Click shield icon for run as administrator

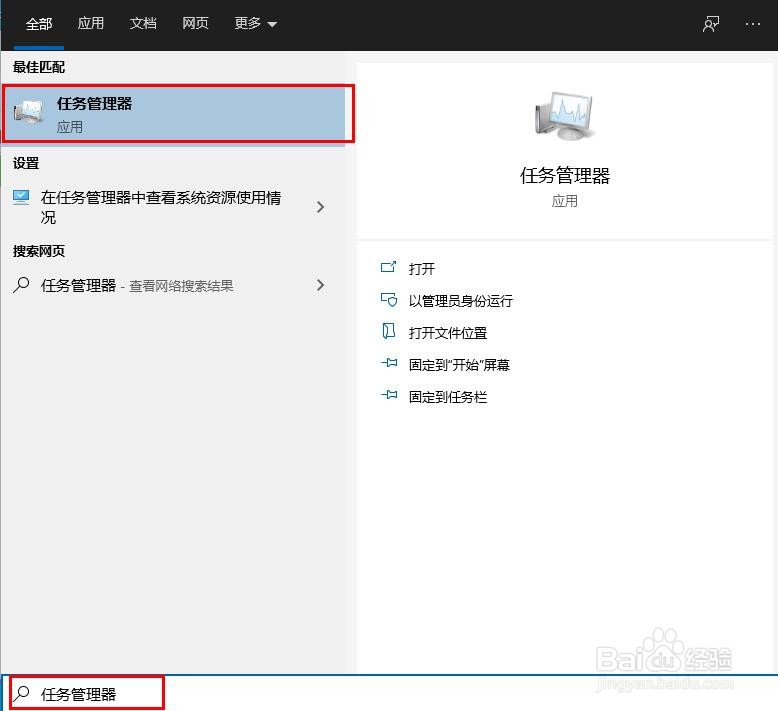coord(389,300)
